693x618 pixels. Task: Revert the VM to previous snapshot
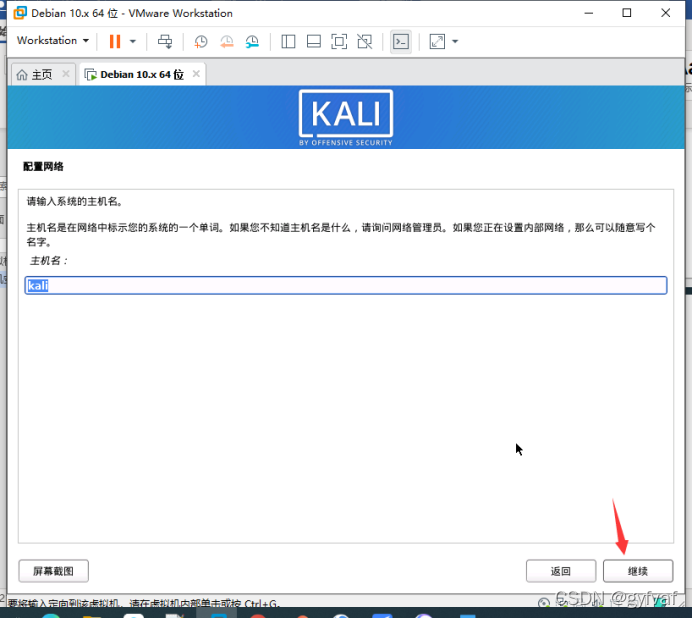[227, 42]
